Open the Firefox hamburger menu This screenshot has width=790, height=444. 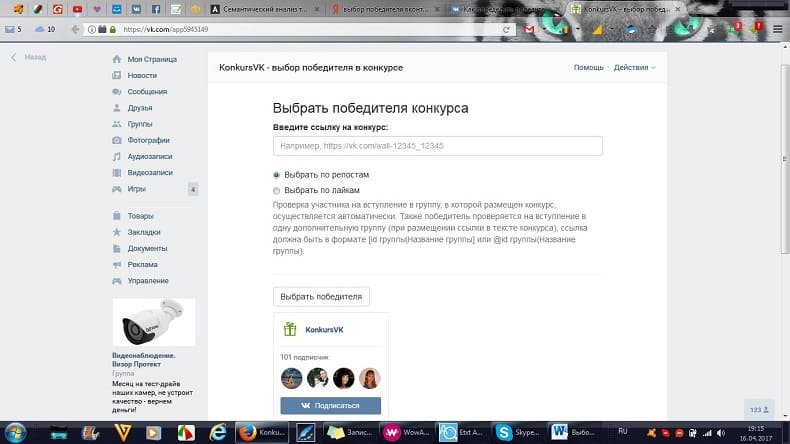pyautogui.click(x=775, y=29)
